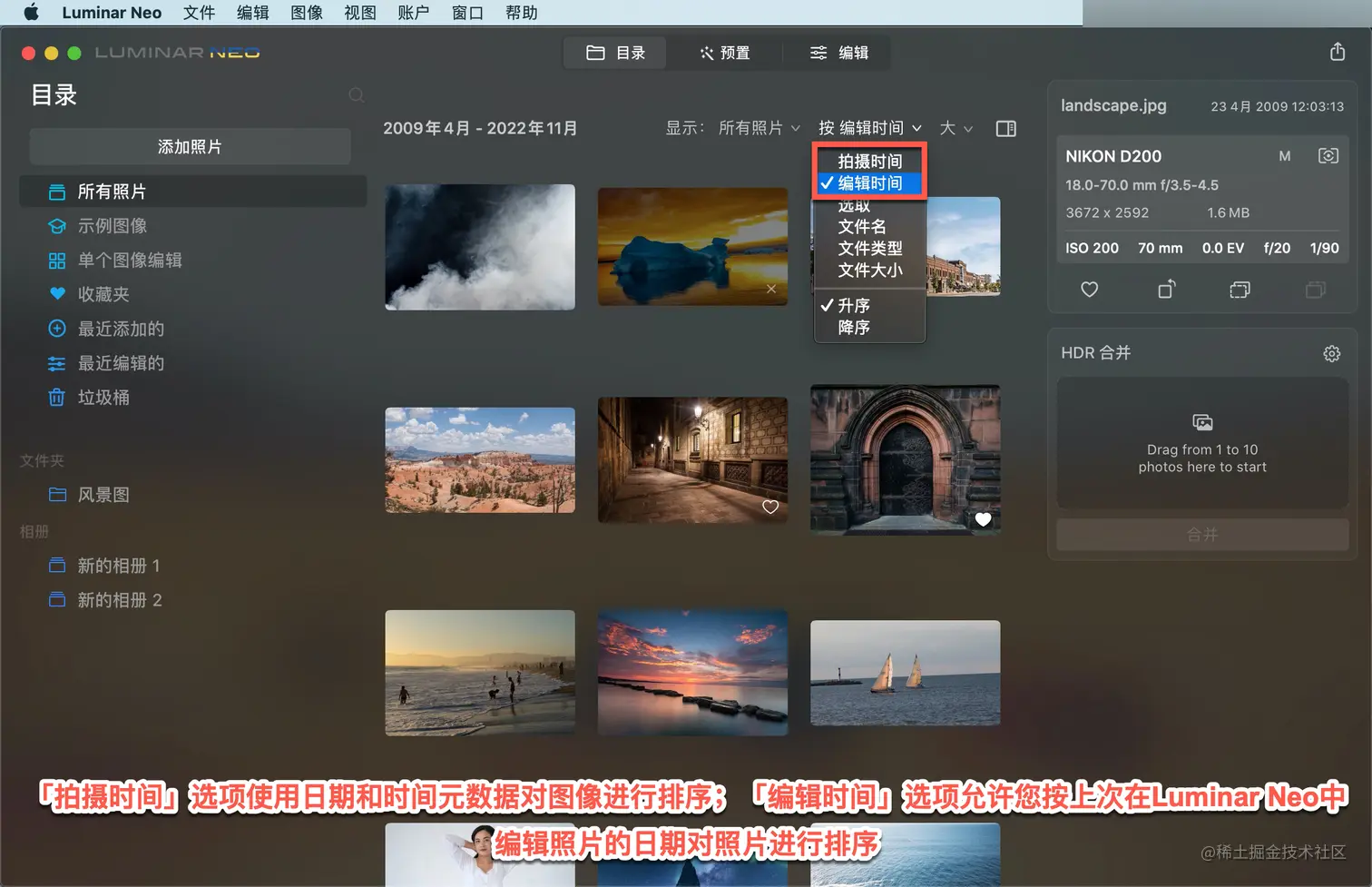Open the 按 编辑时间 sort dropdown

tap(869, 128)
